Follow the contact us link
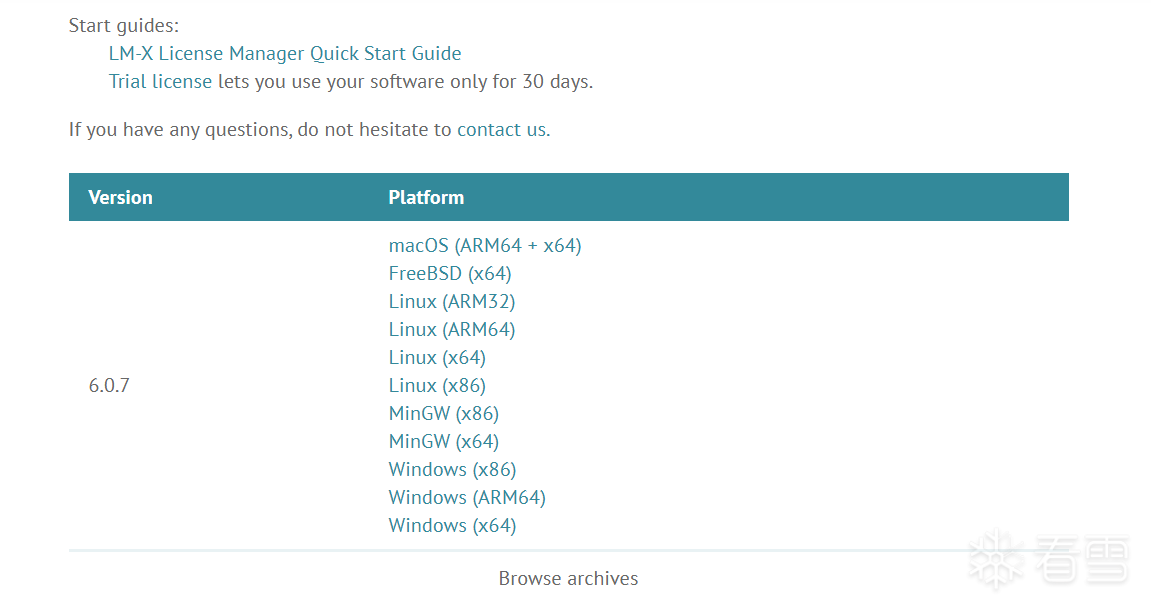This screenshot has width=1151, height=614. pyautogui.click(x=502, y=130)
